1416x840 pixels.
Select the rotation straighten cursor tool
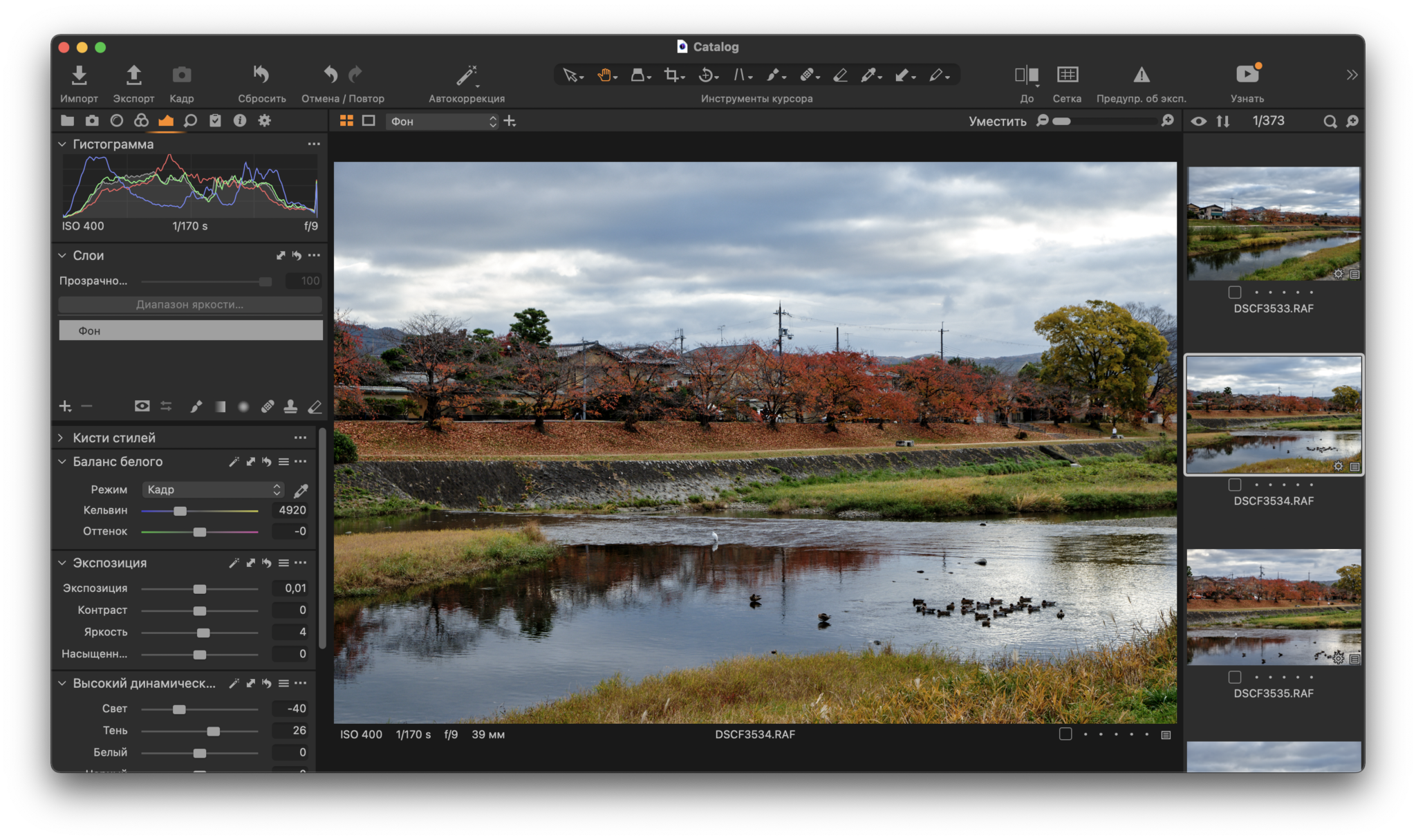[707, 75]
